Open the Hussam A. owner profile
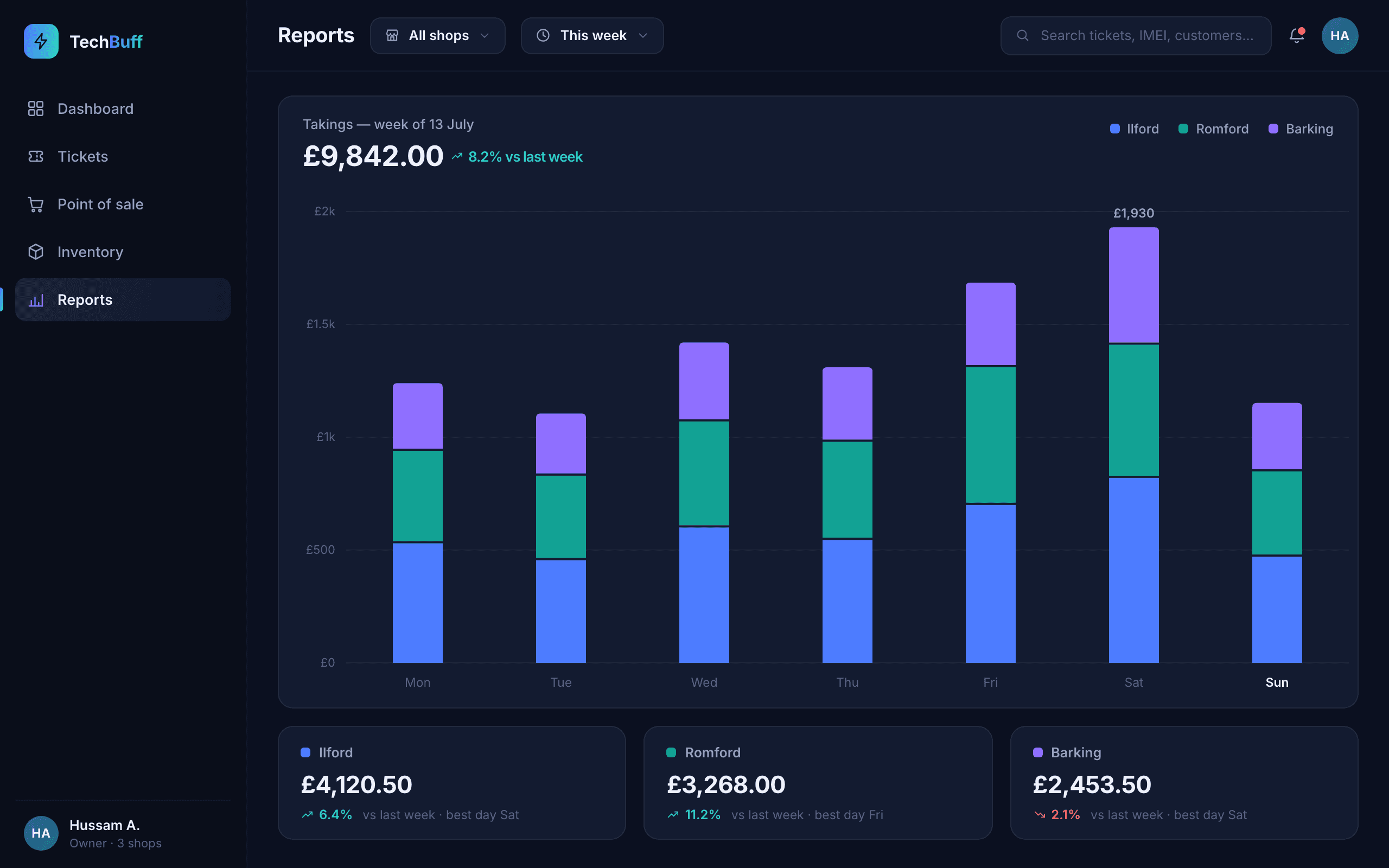Viewport: 1389px width, 868px height. (x=123, y=833)
